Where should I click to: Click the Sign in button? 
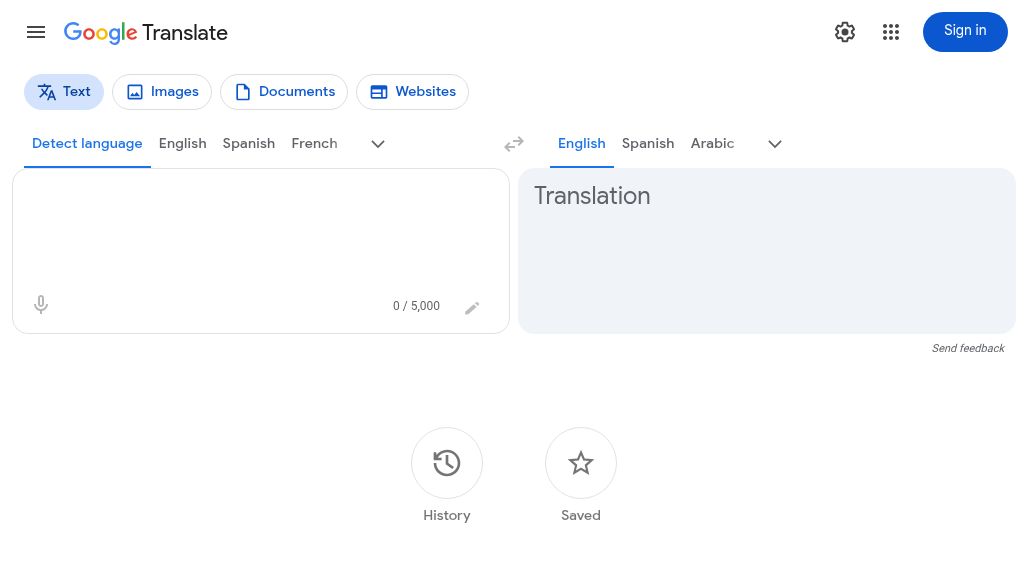tap(965, 31)
